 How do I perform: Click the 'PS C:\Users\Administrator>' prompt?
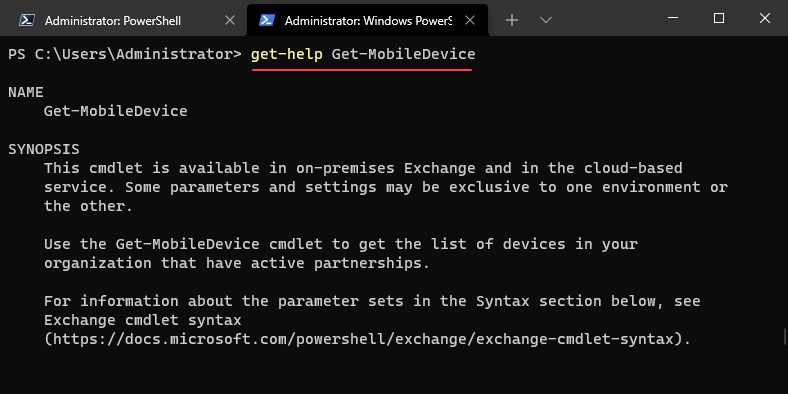[x=125, y=54]
